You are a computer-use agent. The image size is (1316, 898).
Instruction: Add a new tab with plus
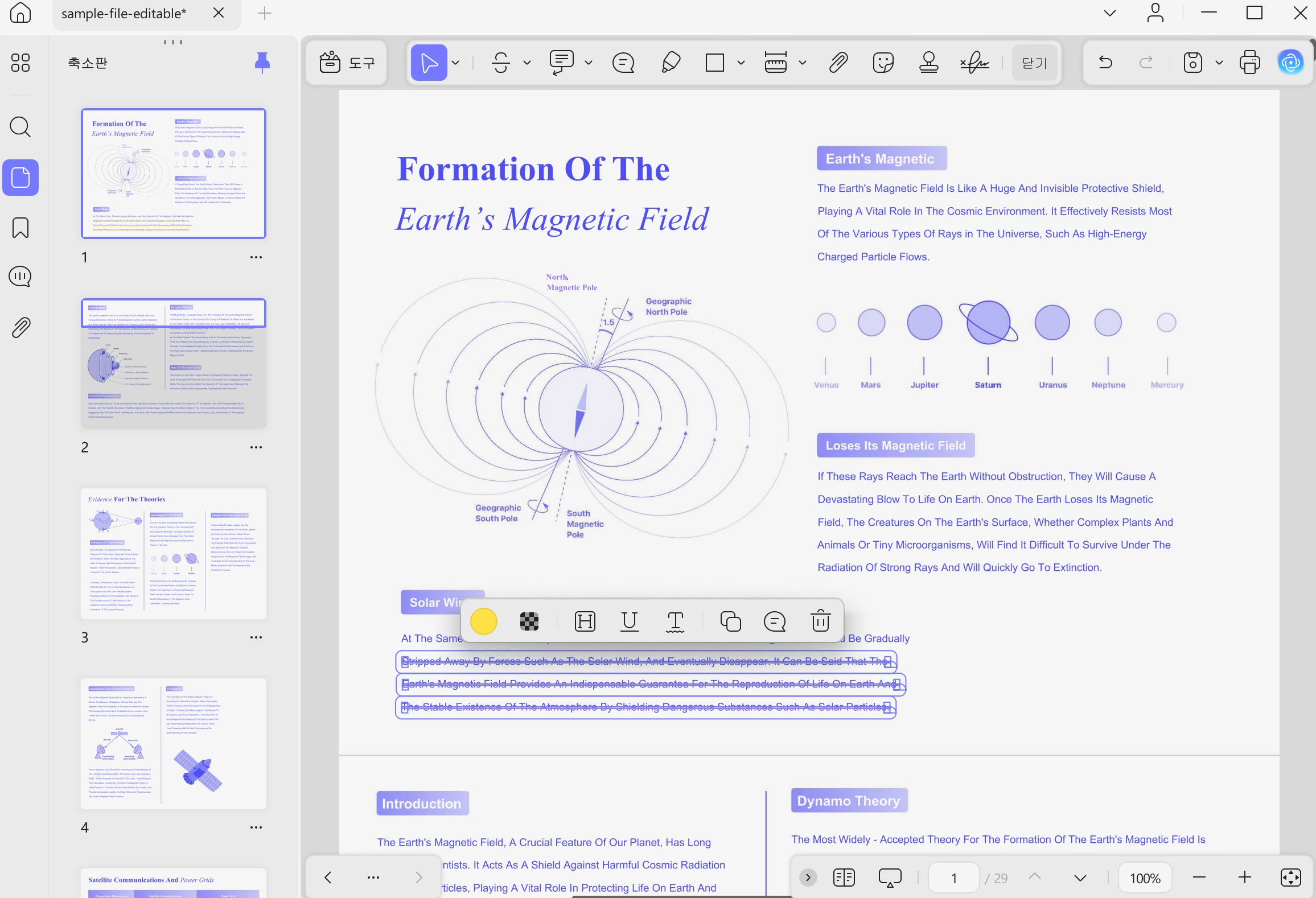pyautogui.click(x=265, y=13)
